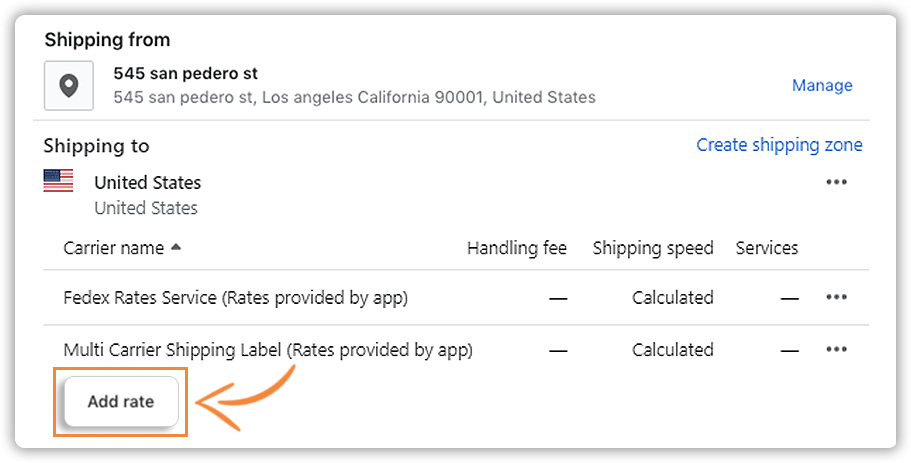Click Calculated speed for Multi Carrier row
Screen dimensions: 911x463
(x=672, y=350)
